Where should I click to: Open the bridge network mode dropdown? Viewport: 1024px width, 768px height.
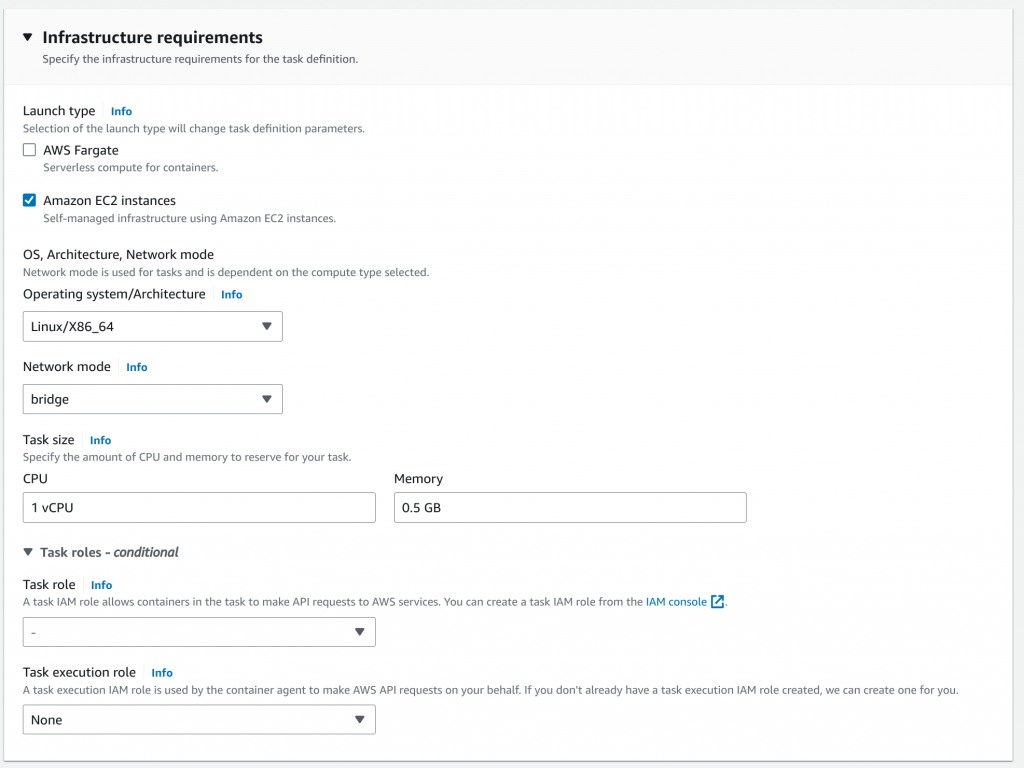tap(152, 399)
